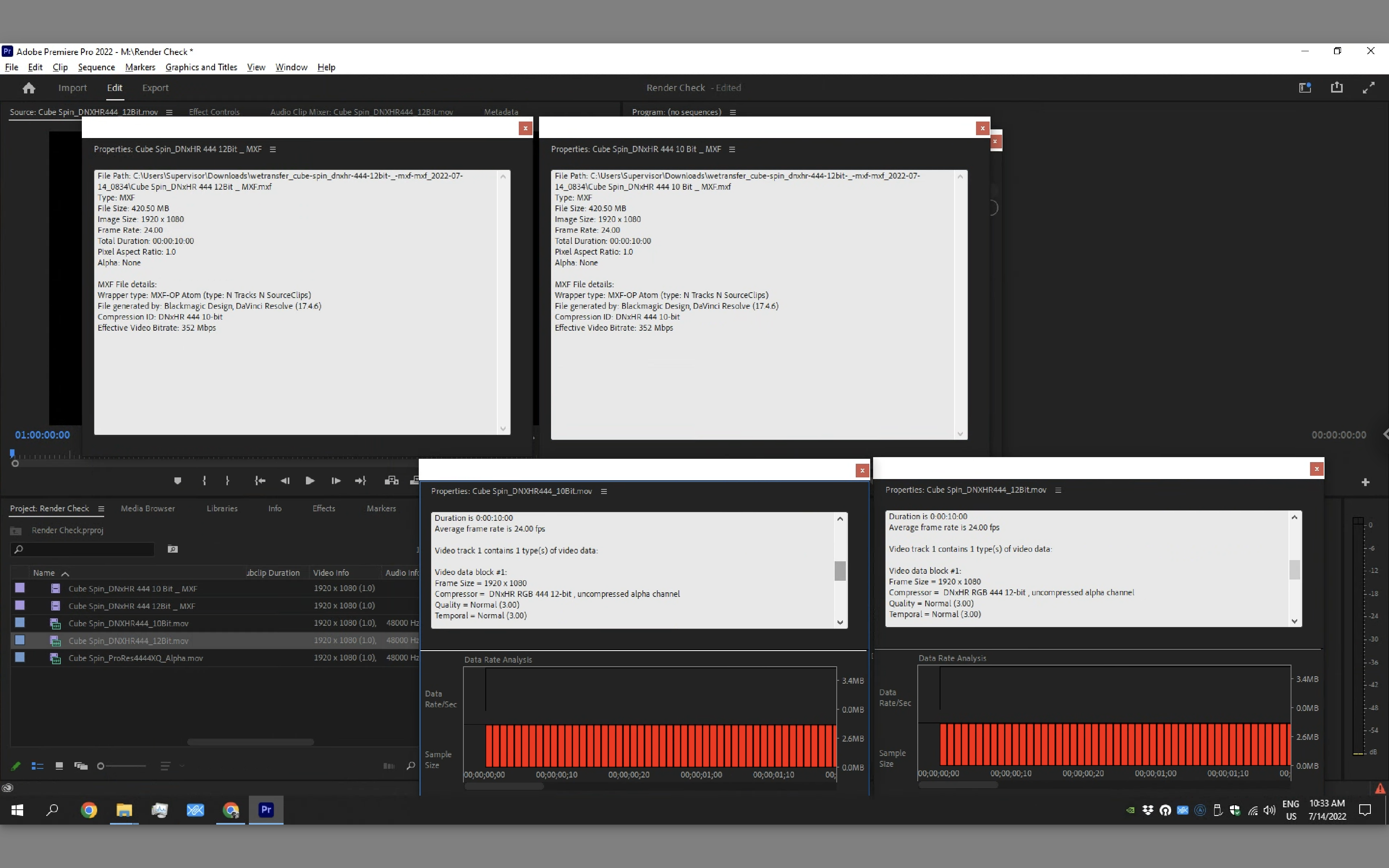Viewport: 1389px width, 868px height.
Task: Switch to the Media Browser tab
Action: pos(148,509)
